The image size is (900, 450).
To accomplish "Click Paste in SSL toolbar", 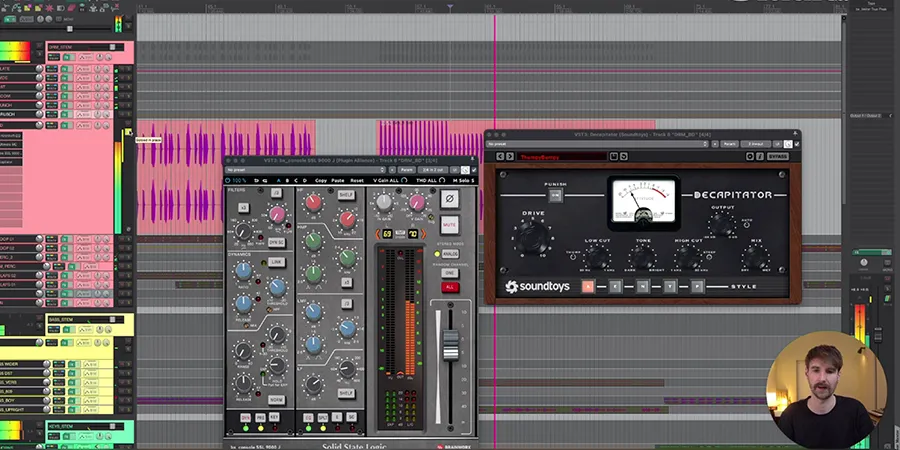I will 338,180.
